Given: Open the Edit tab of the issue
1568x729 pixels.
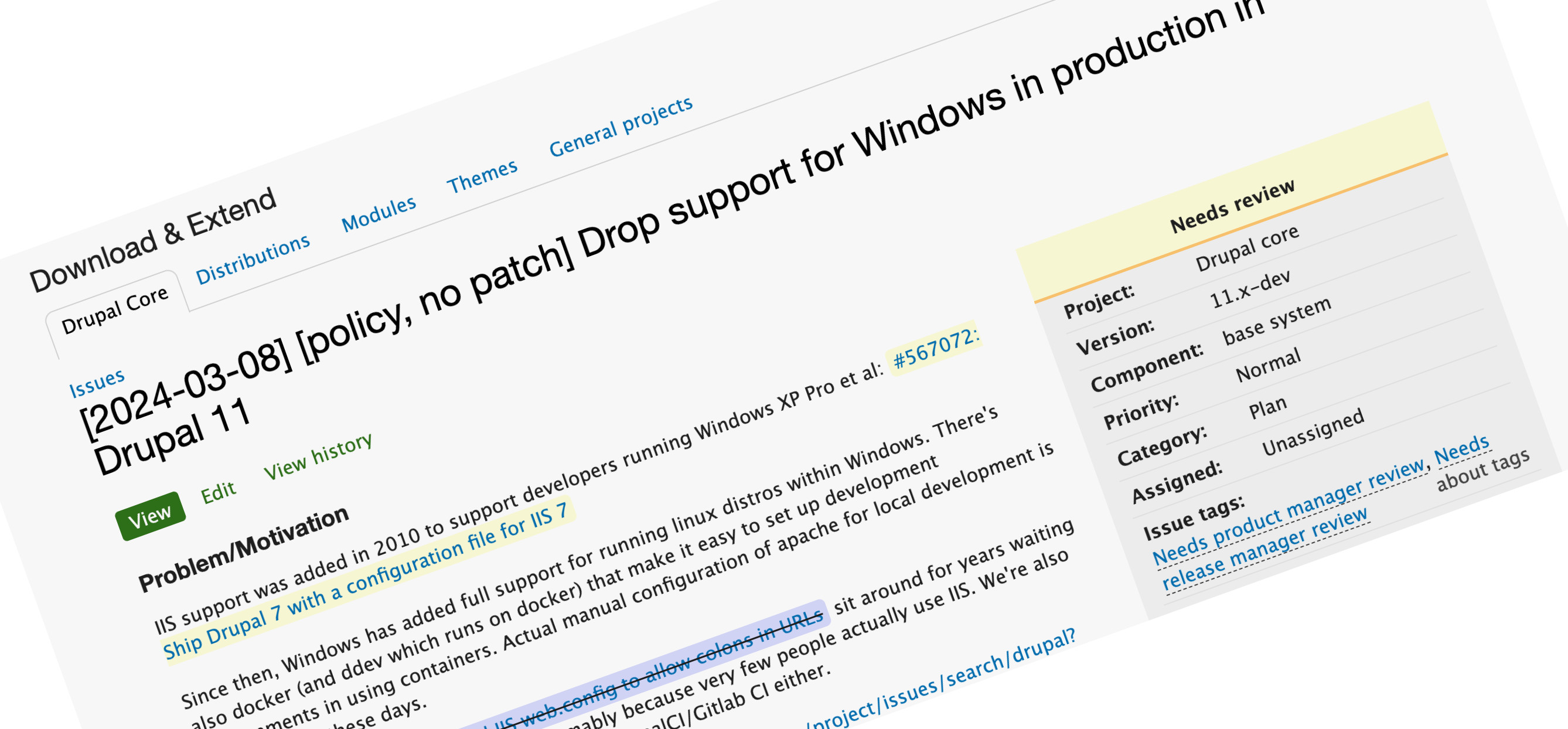Looking at the screenshot, I should coord(218,492).
